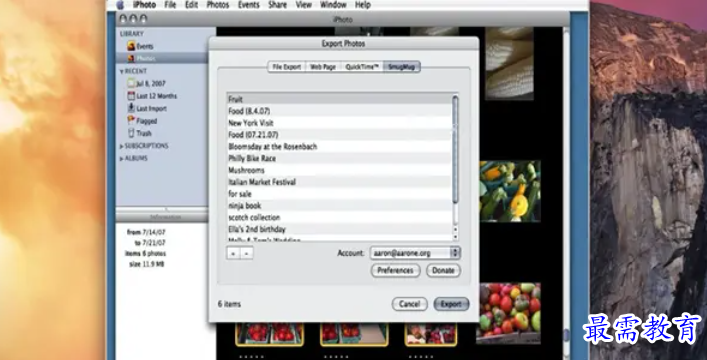Open the Apple menu

pos(120,5)
